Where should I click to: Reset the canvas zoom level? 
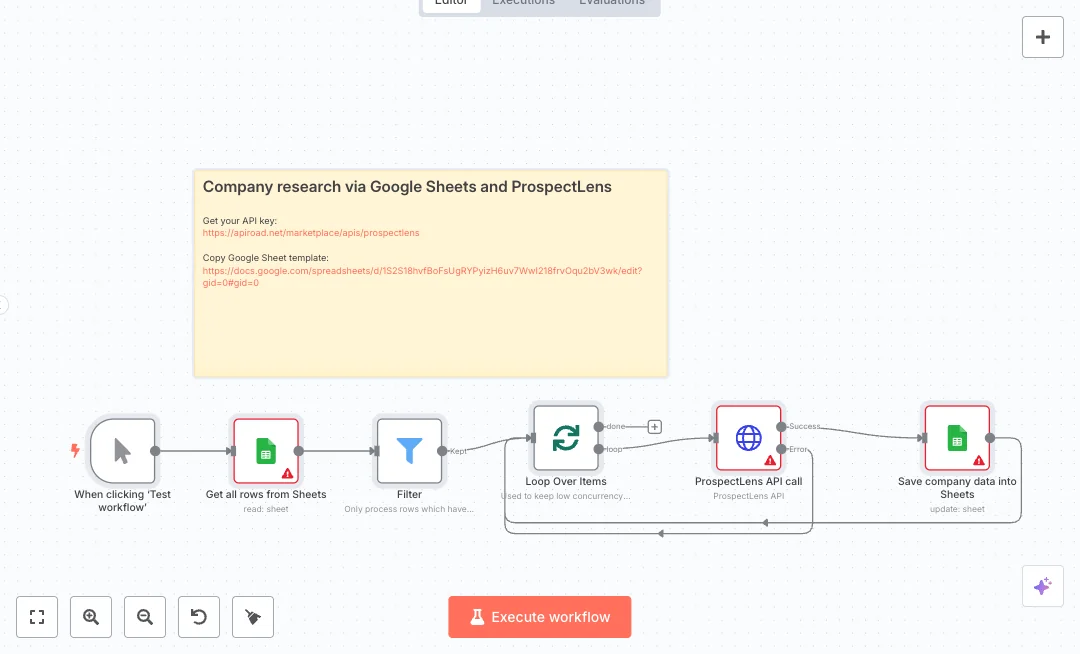point(199,617)
